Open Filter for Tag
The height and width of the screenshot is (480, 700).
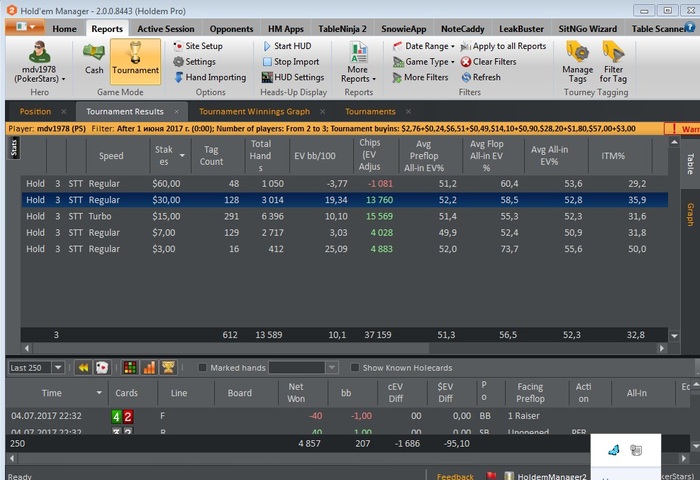613,62
